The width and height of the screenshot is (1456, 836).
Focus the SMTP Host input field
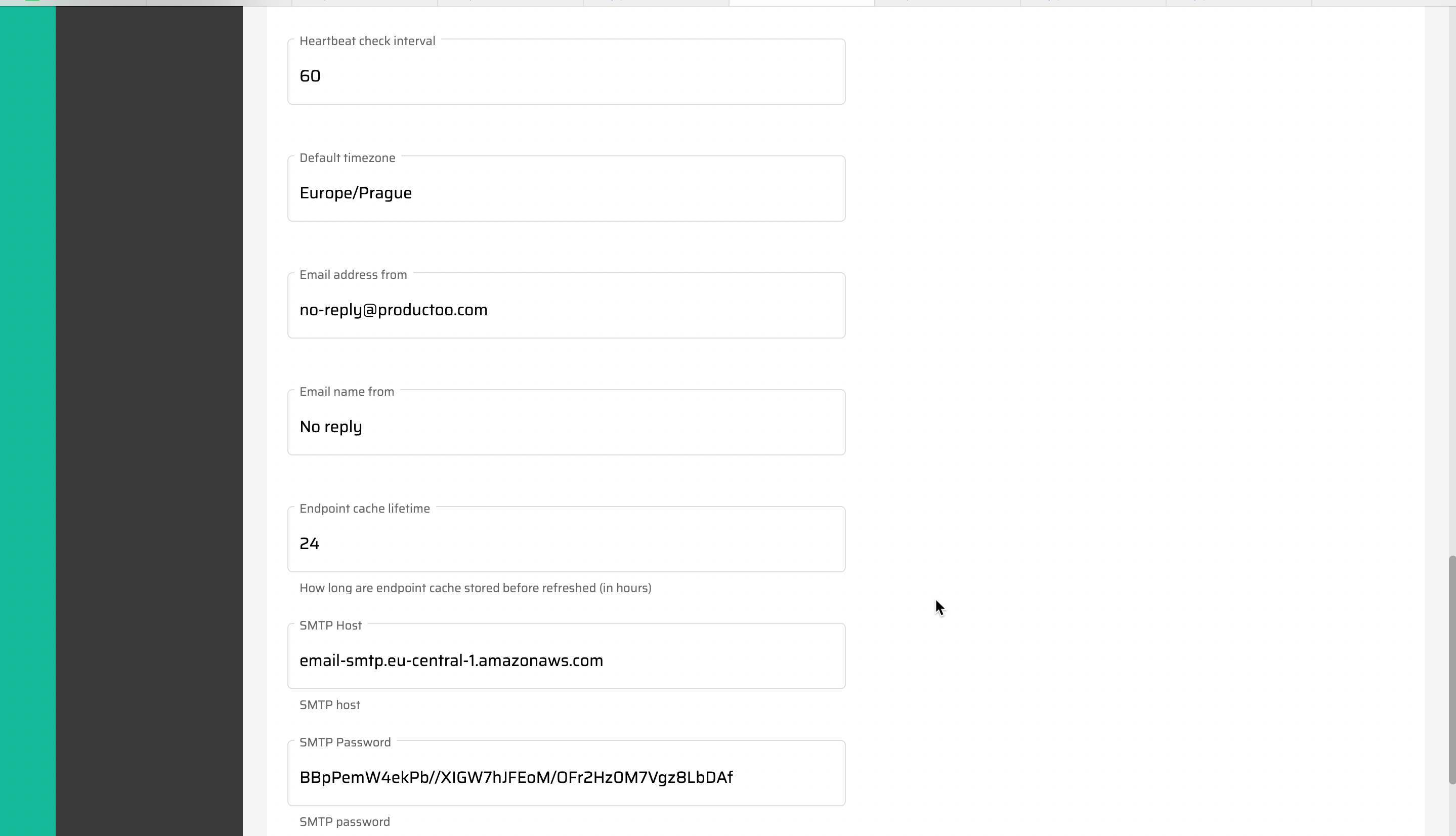point(566,661)
